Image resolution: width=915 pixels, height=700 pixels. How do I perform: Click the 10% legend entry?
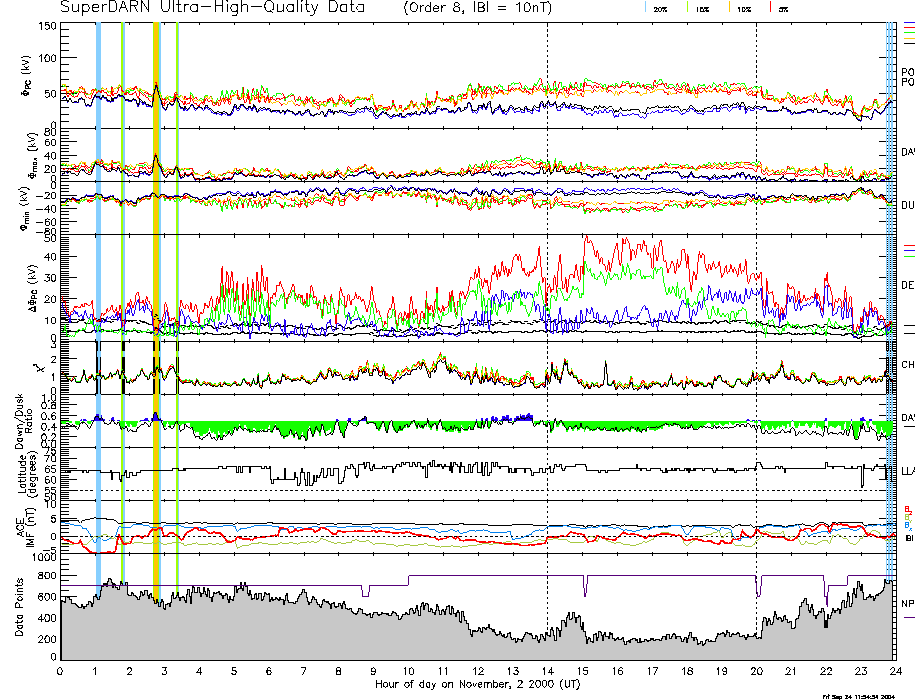tap(741, 8)
